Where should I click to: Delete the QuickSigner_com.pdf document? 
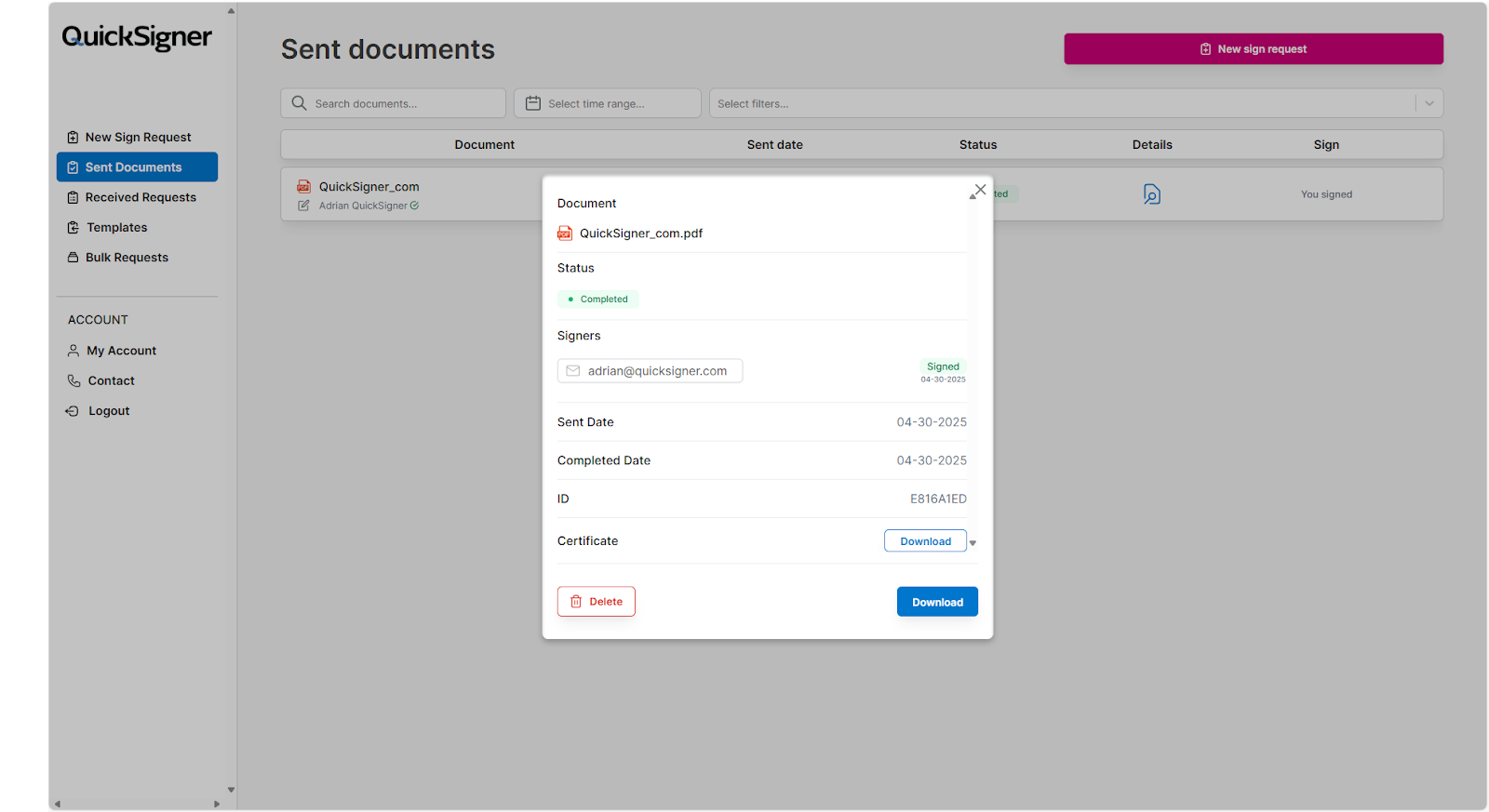(x=597, y=602)
